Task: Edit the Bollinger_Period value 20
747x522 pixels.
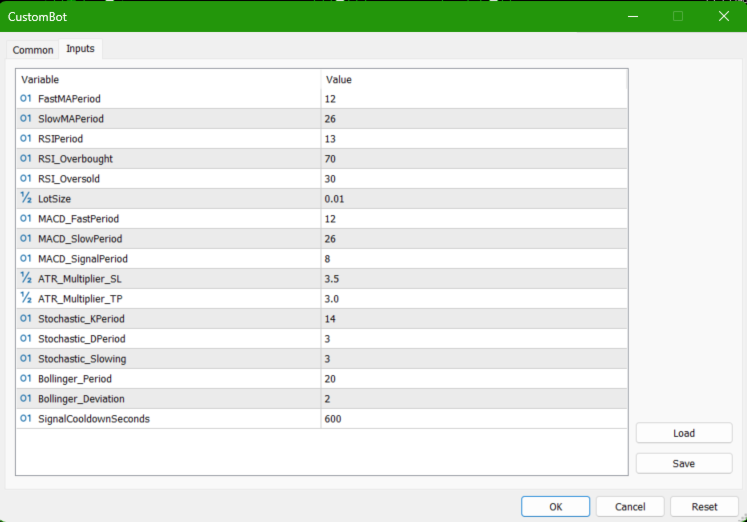Action: (474, 379)
